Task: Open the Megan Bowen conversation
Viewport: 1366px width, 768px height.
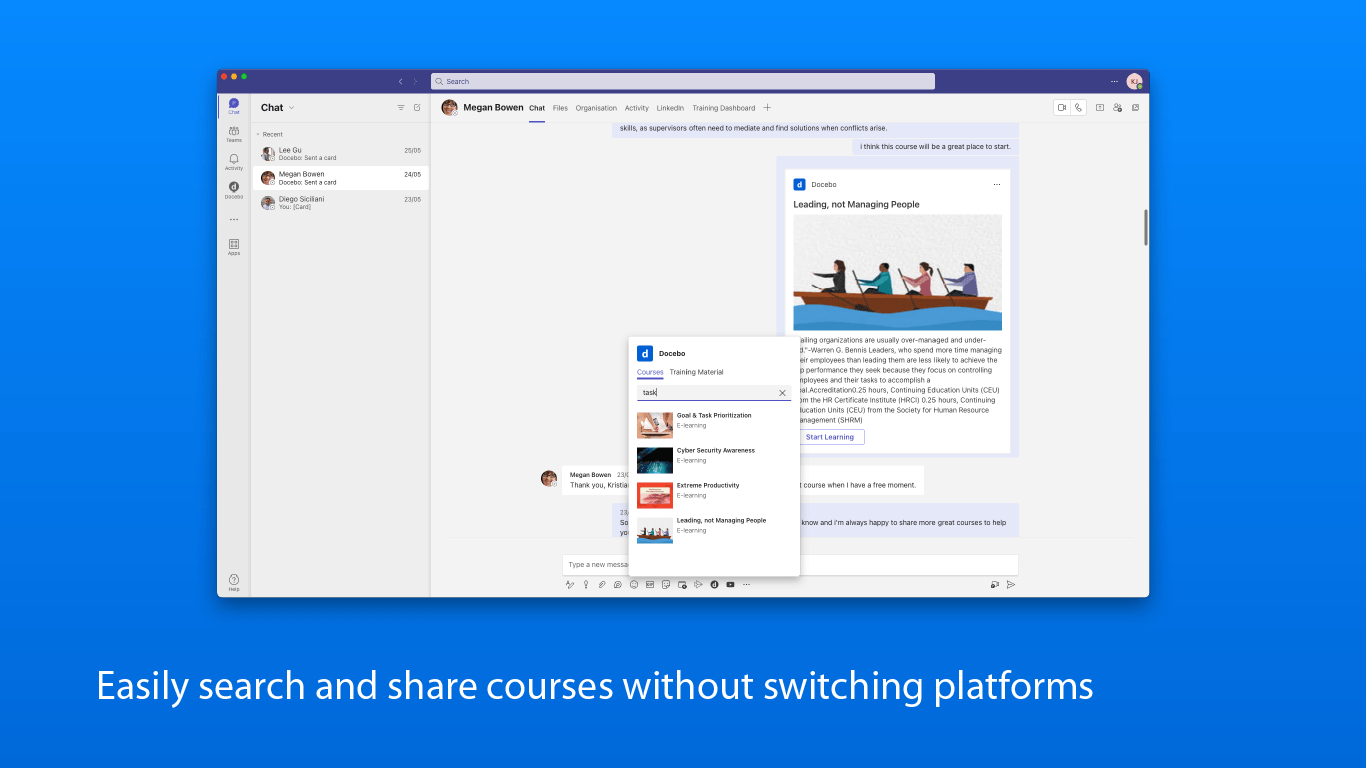Action: [x=340, y=178]
